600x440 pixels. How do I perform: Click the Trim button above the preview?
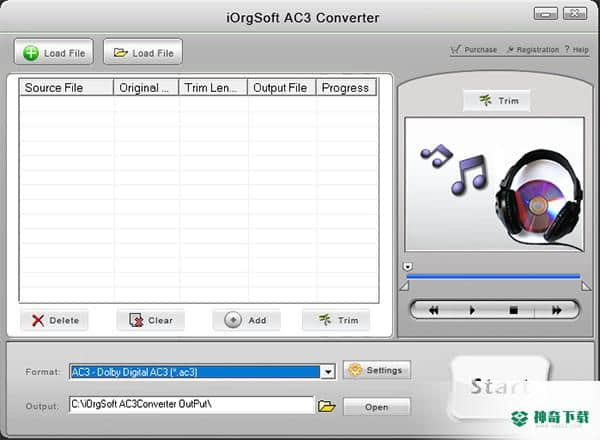coord(497,101)
